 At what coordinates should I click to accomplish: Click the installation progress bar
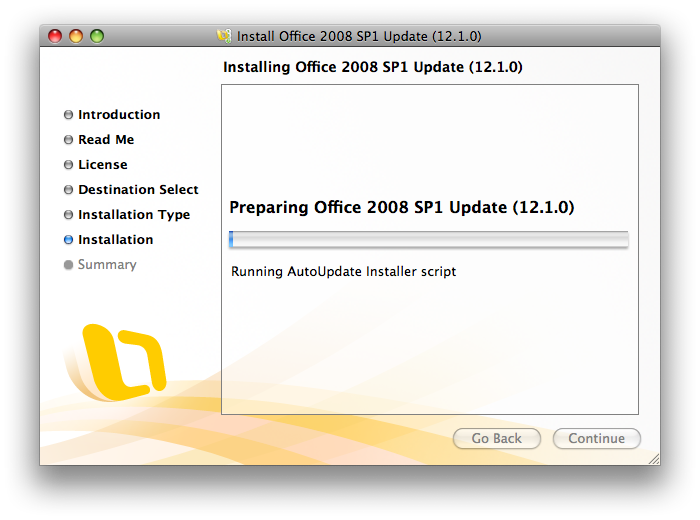click(429, 239)
